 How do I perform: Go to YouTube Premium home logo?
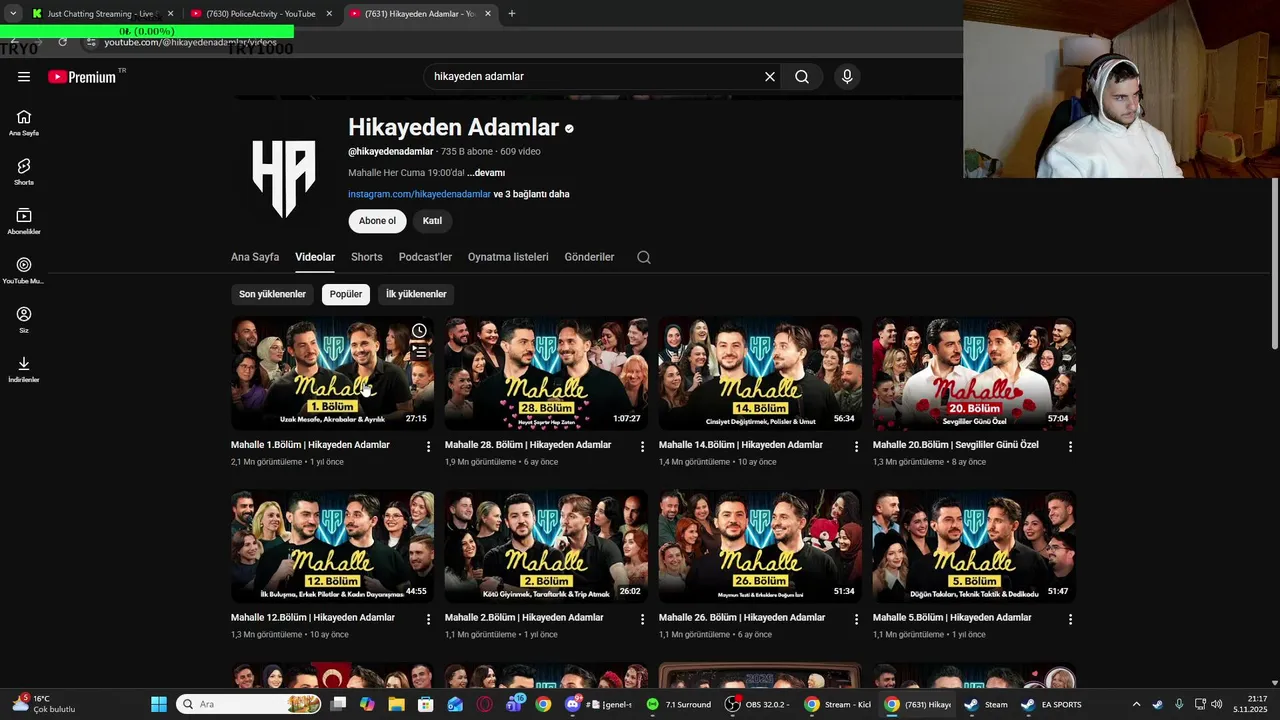point(82,77)
